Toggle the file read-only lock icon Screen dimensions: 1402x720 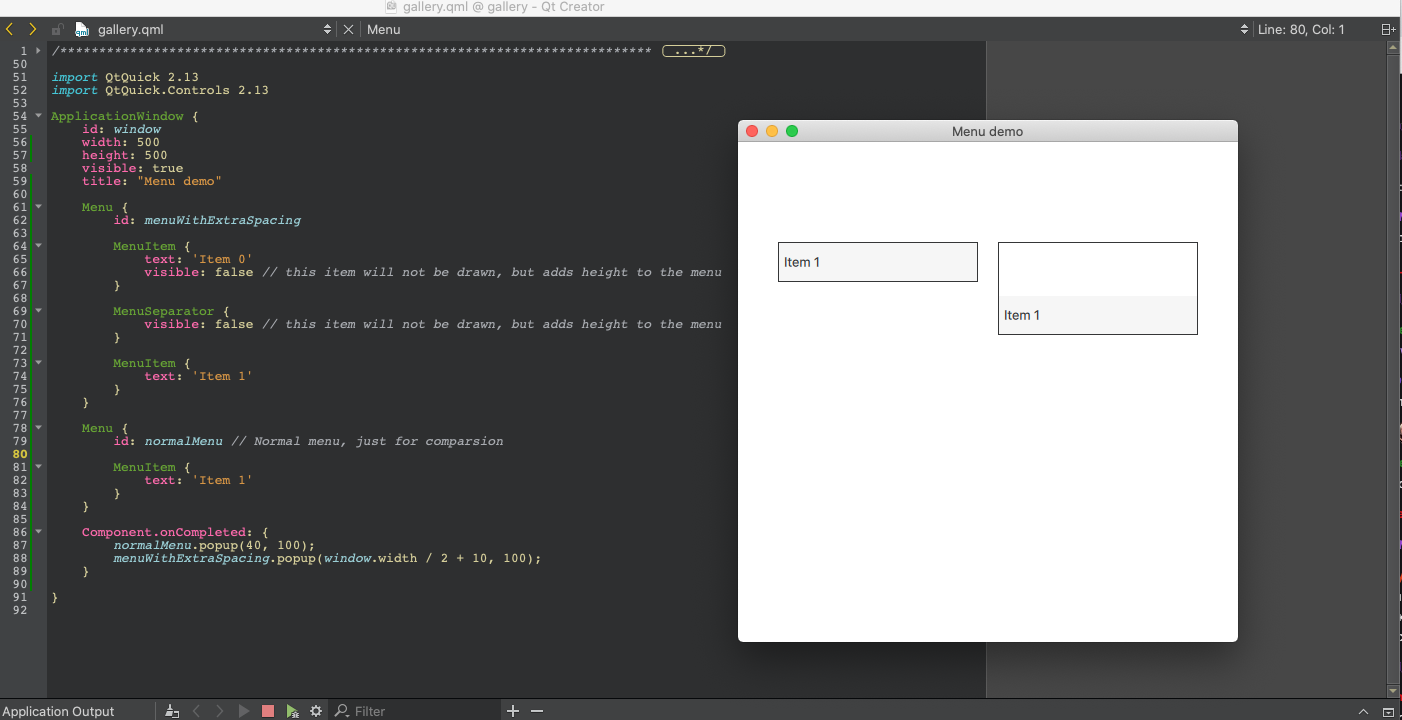pyautogui.click(x=57, y=29)
